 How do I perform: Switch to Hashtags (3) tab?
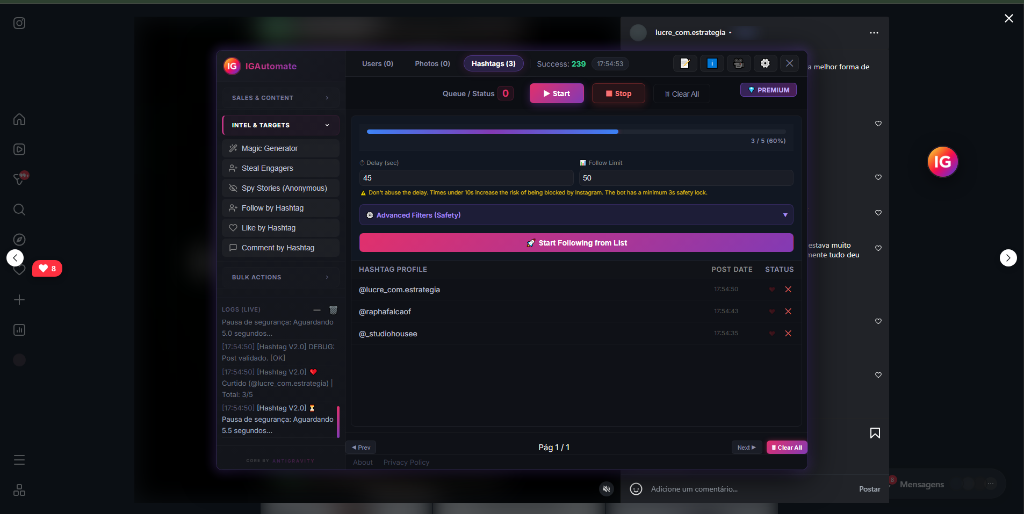(494, 63)
